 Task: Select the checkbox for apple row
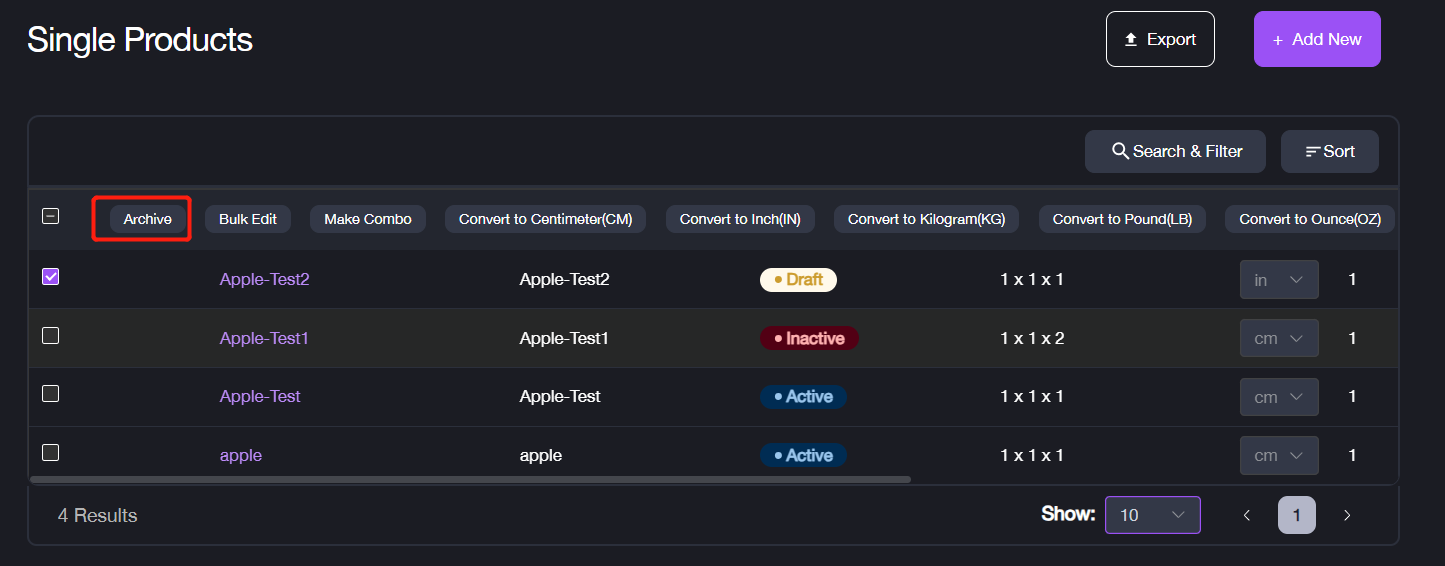[x=50, y=453]
